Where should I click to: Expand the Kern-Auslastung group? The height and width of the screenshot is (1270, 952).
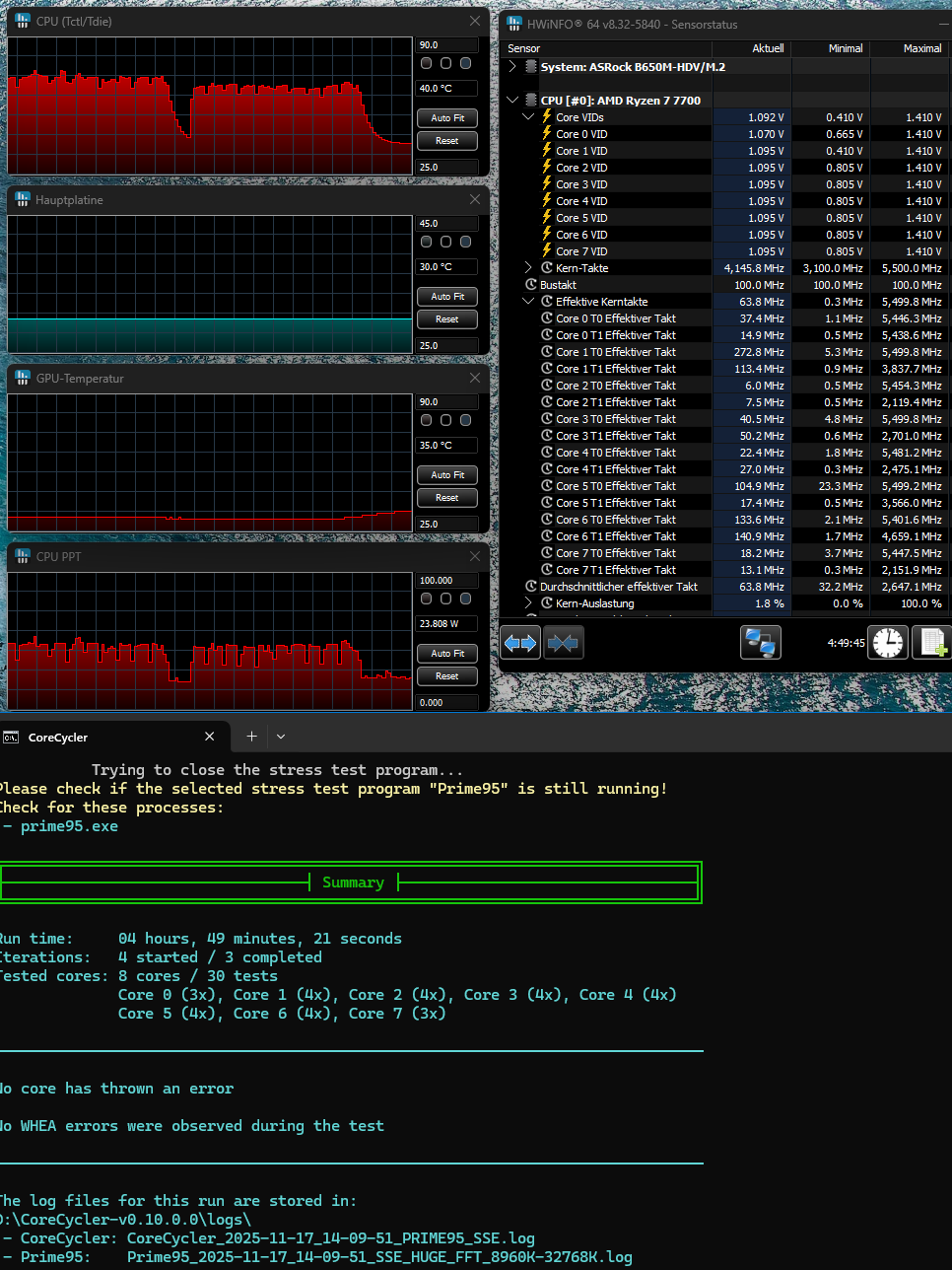[x=528, y=602]
